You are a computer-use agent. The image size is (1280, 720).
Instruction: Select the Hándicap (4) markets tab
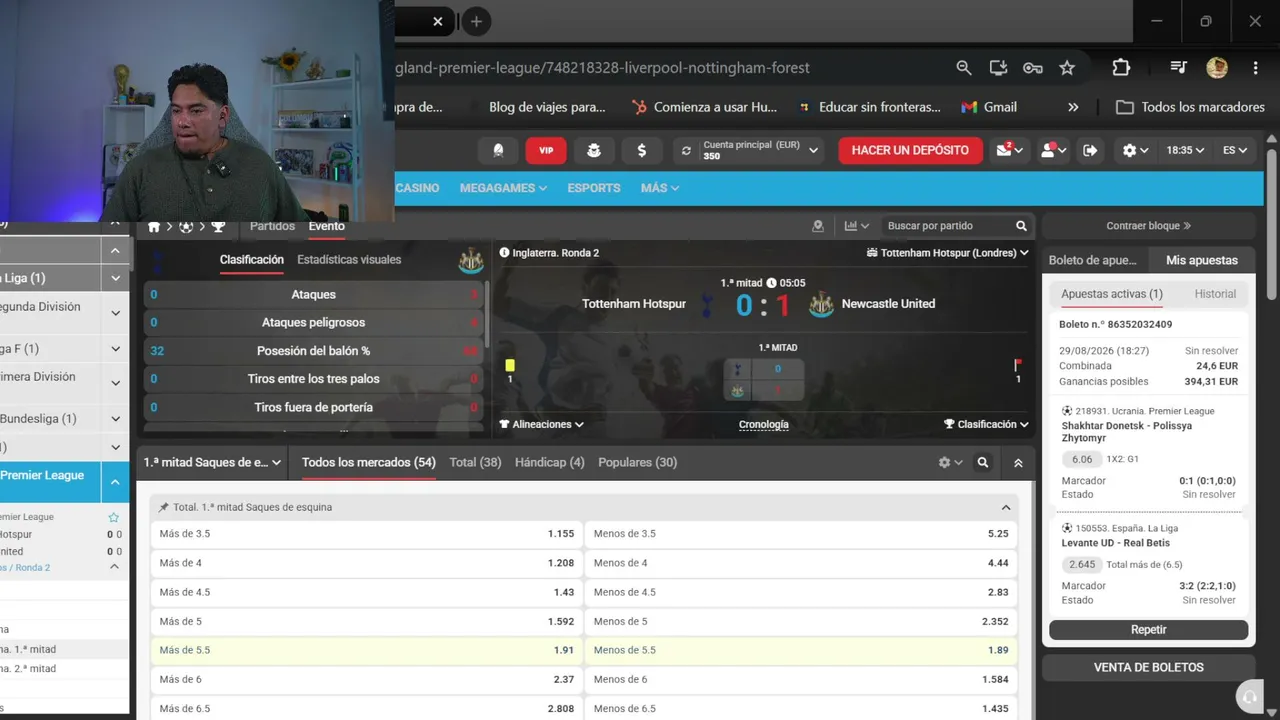(x=549, y=463)
